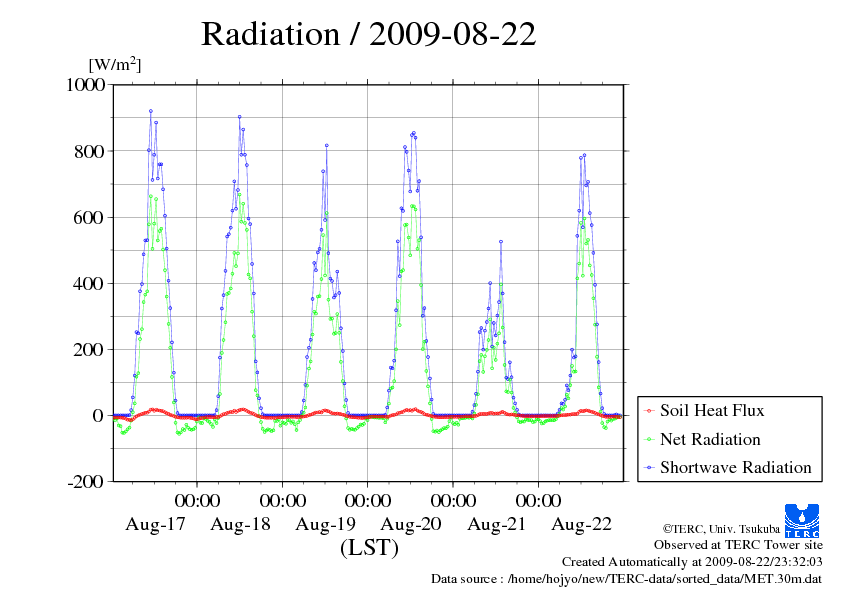Click the (LST) axis label
Screen dimensions: 842x595
(x=369, y=548)
